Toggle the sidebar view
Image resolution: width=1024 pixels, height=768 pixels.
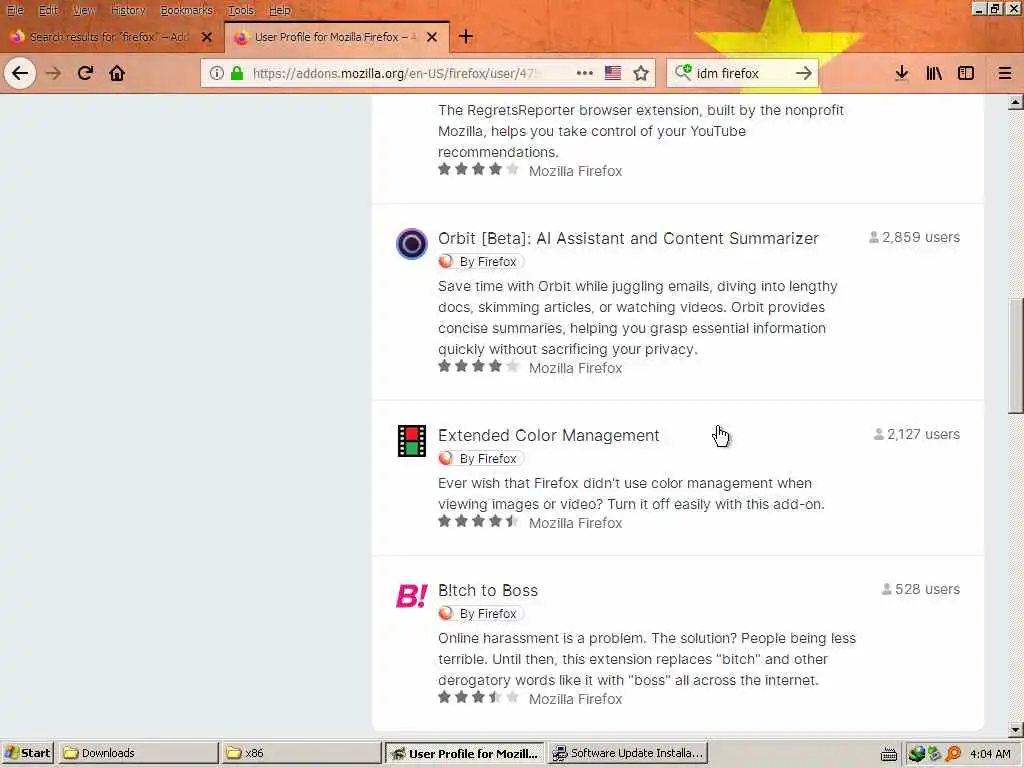click(966, 73)
